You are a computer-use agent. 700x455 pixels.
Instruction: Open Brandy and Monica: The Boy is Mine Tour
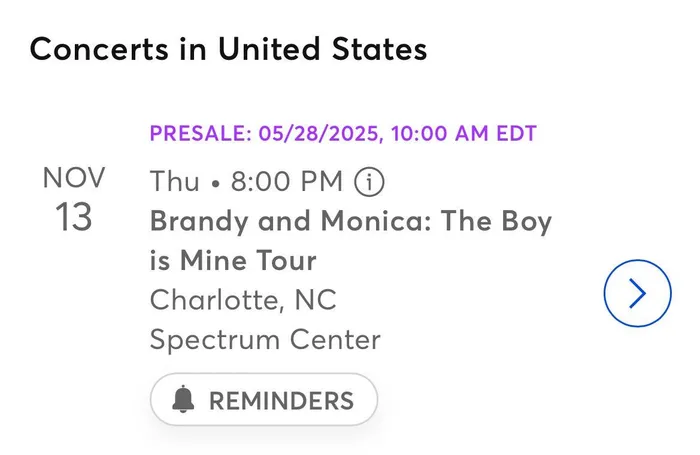click(x=351, y=241)
